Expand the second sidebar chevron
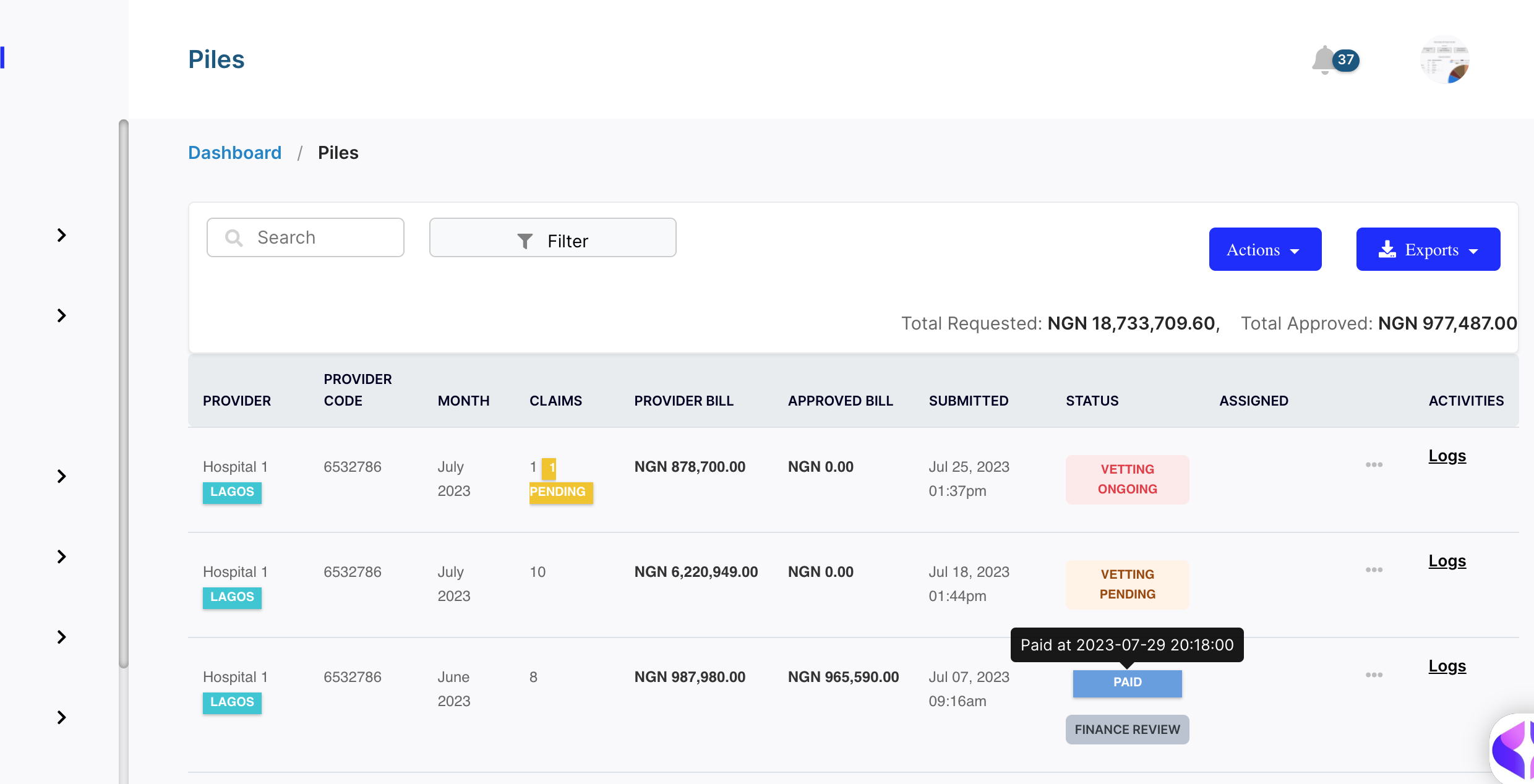Viewport: 1534px width, 784px height. (x=61, y=315)
